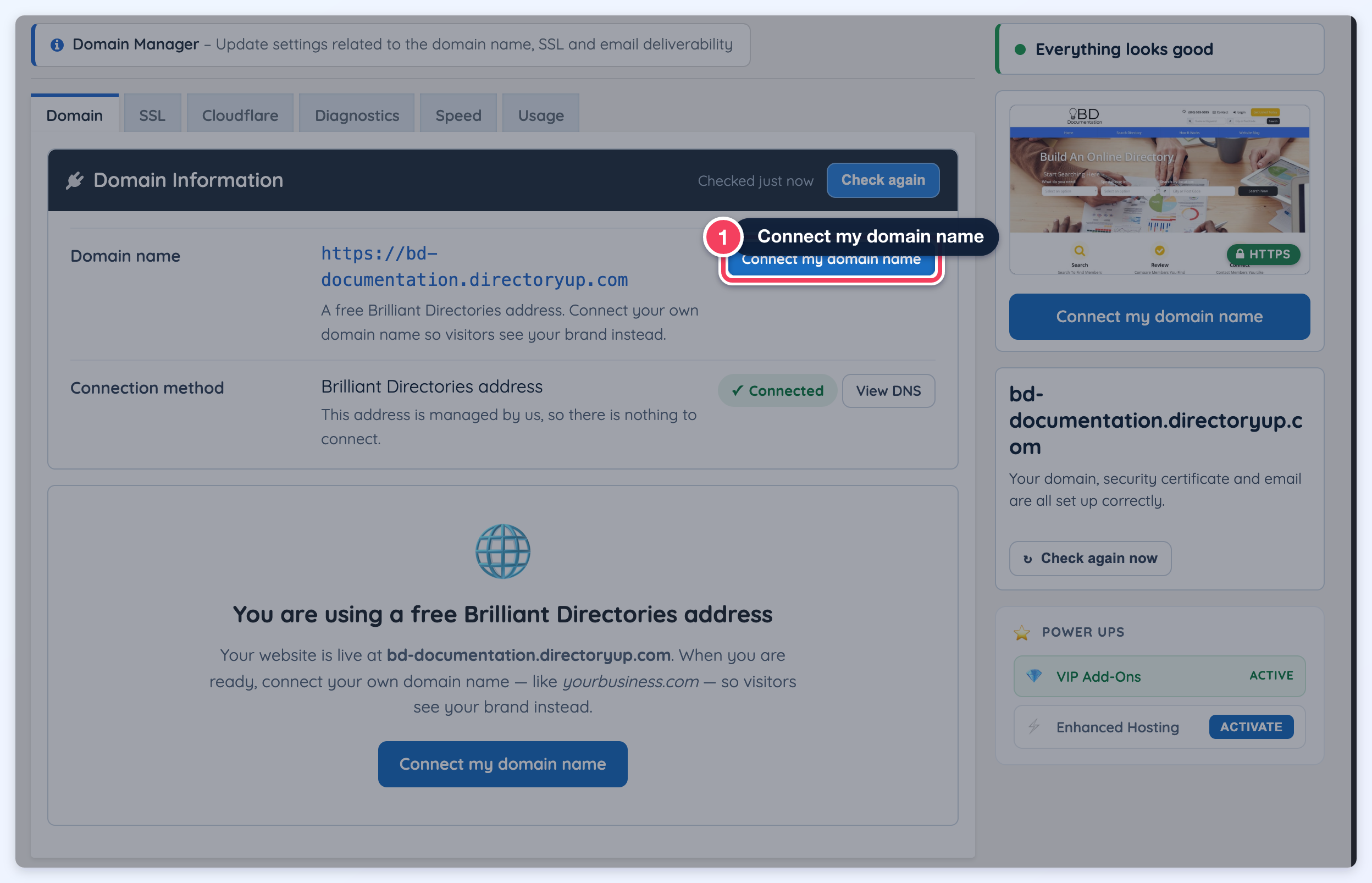Viewport: 1372px width, 883px height.
Task: Click the ACTIVE label on VIP Add-Ons
Action: coord(1271,675)
